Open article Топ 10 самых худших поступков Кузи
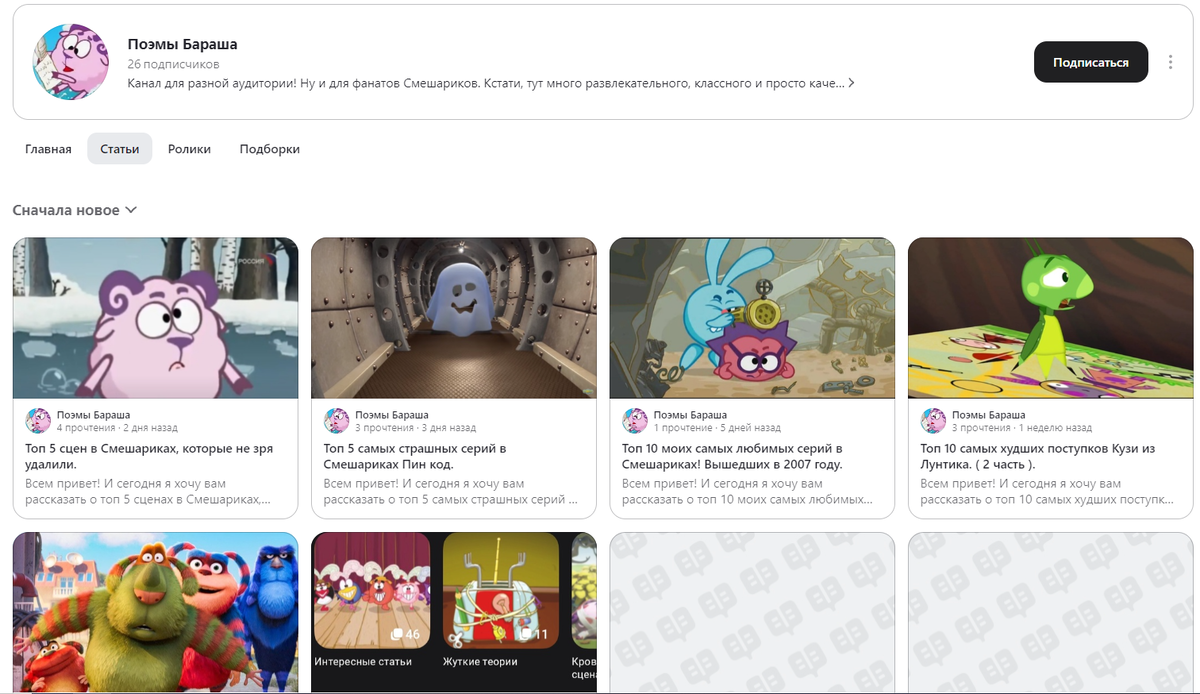1200x694 pixels. pyautogui.click(x=1037, y=457)
